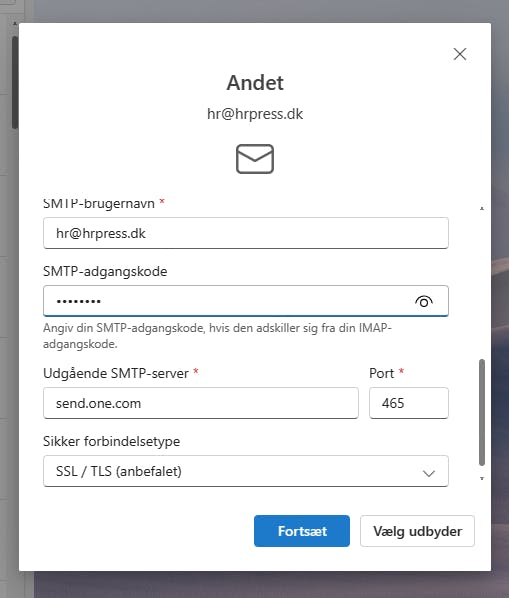Image resolution: width=509 pixels, height=598 pixels.
Task: Click the Vælg udbyder button
Action: click(x=417, y=531)
